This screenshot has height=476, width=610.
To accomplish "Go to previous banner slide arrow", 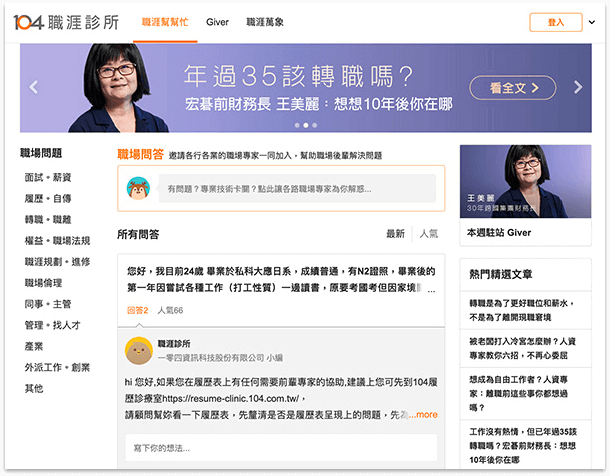I will click(x=34, y=87).
